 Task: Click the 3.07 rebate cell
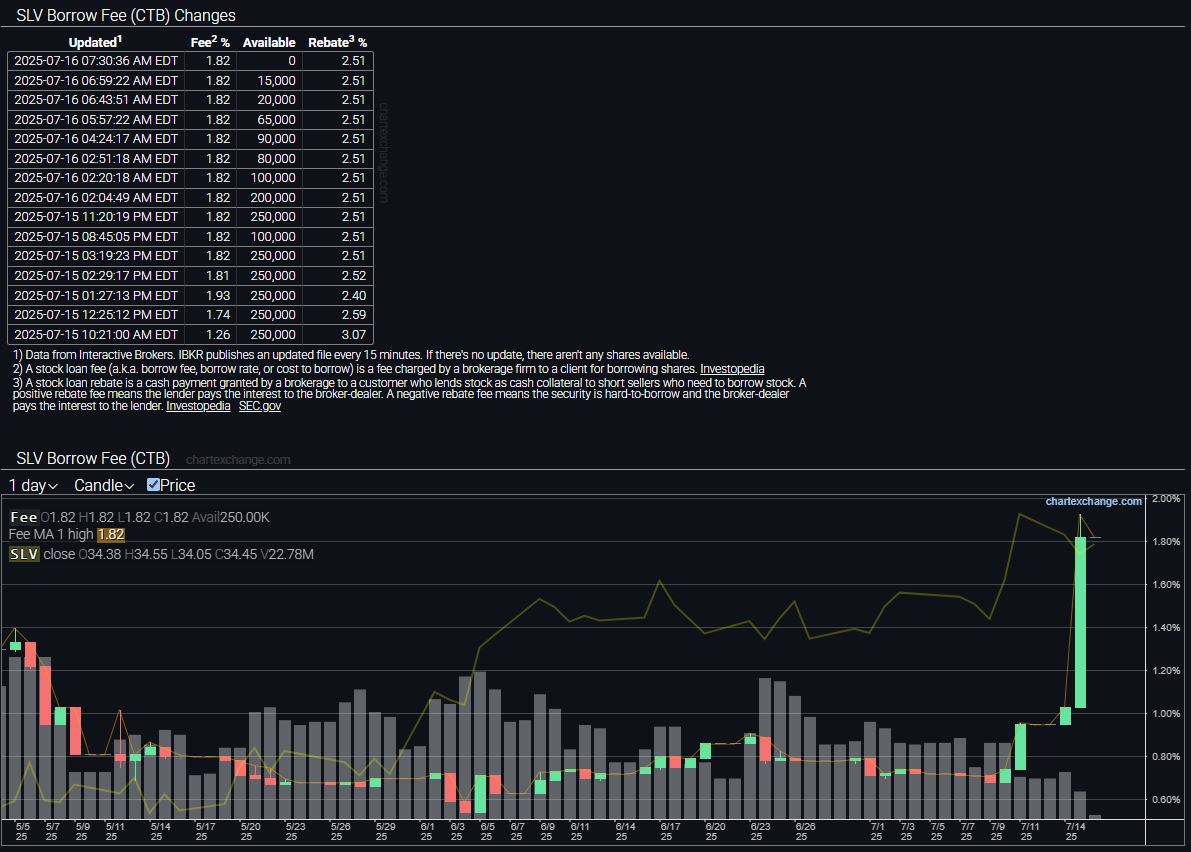click(x=338, y=334)
